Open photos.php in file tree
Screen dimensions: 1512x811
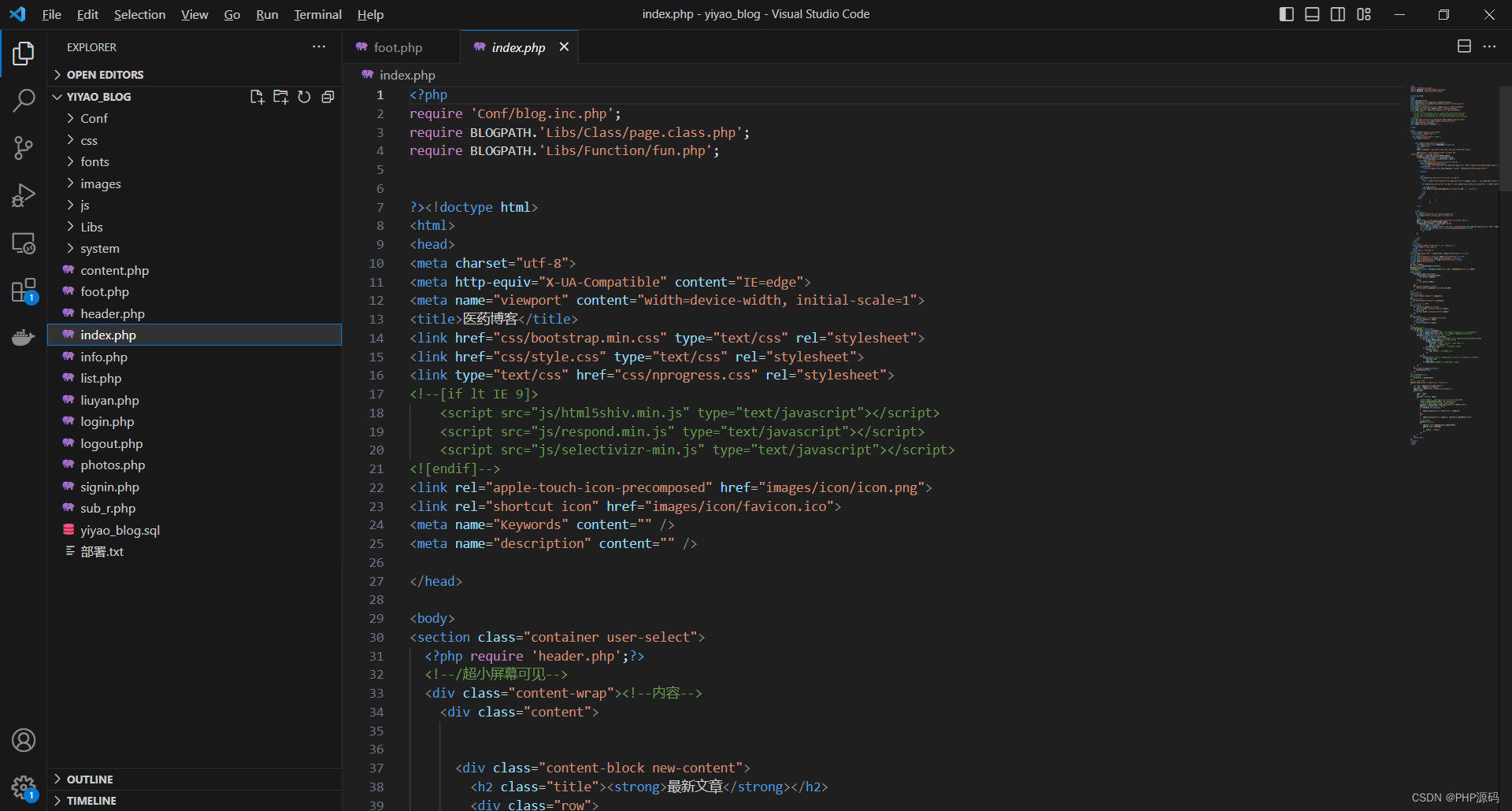pyautogui.click(x=195, y=465)
